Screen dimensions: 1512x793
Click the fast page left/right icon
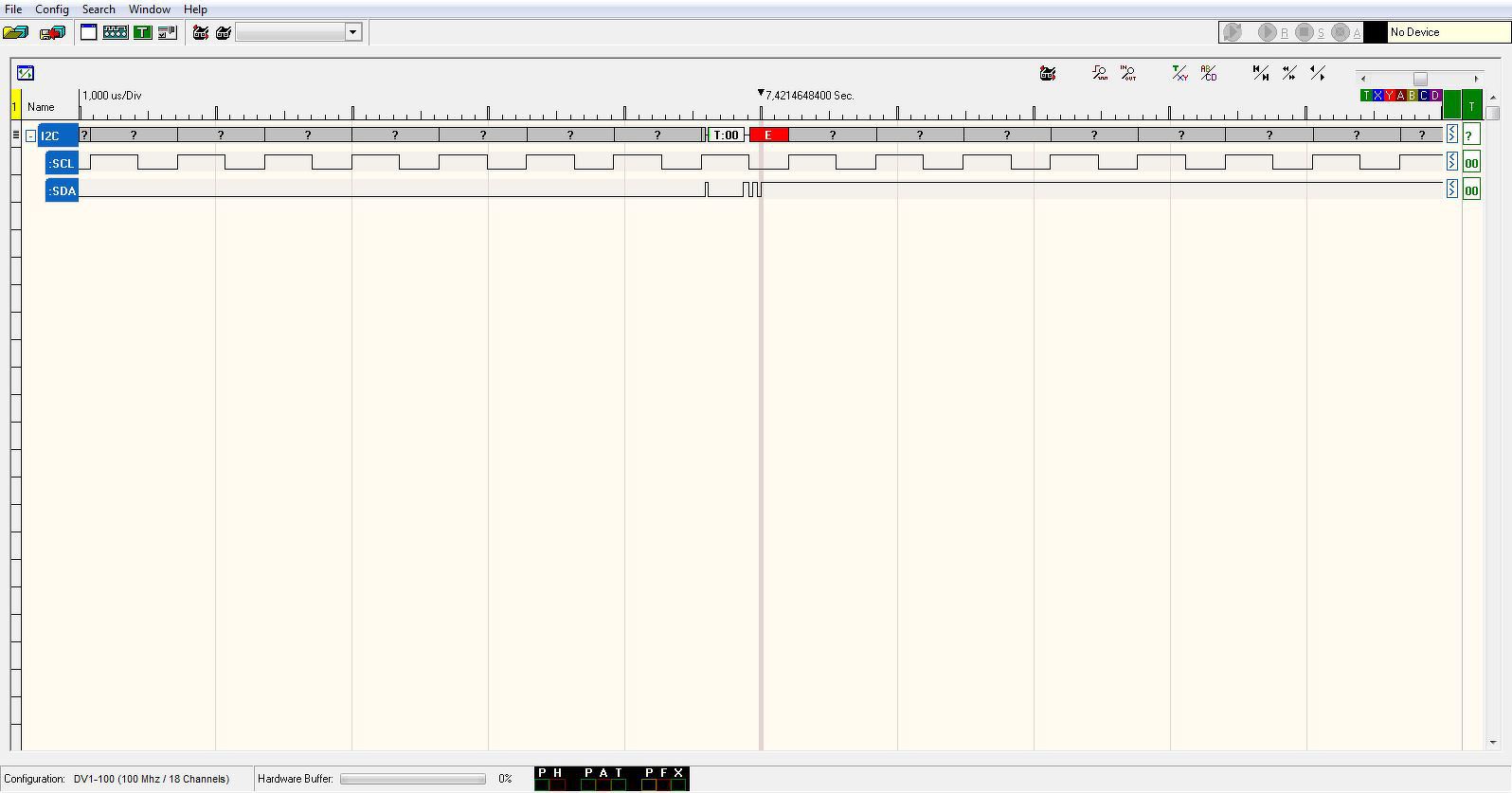point(1288,73)
